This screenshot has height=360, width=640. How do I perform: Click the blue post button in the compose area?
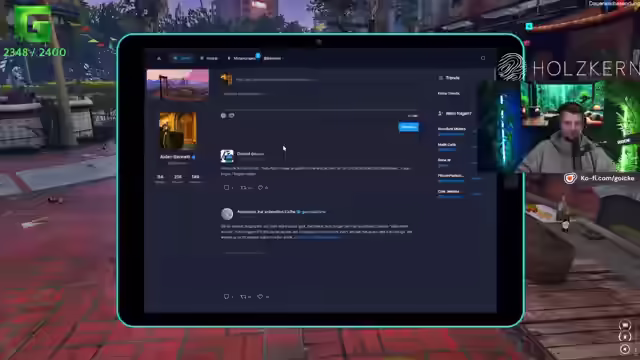click(409, 127)
